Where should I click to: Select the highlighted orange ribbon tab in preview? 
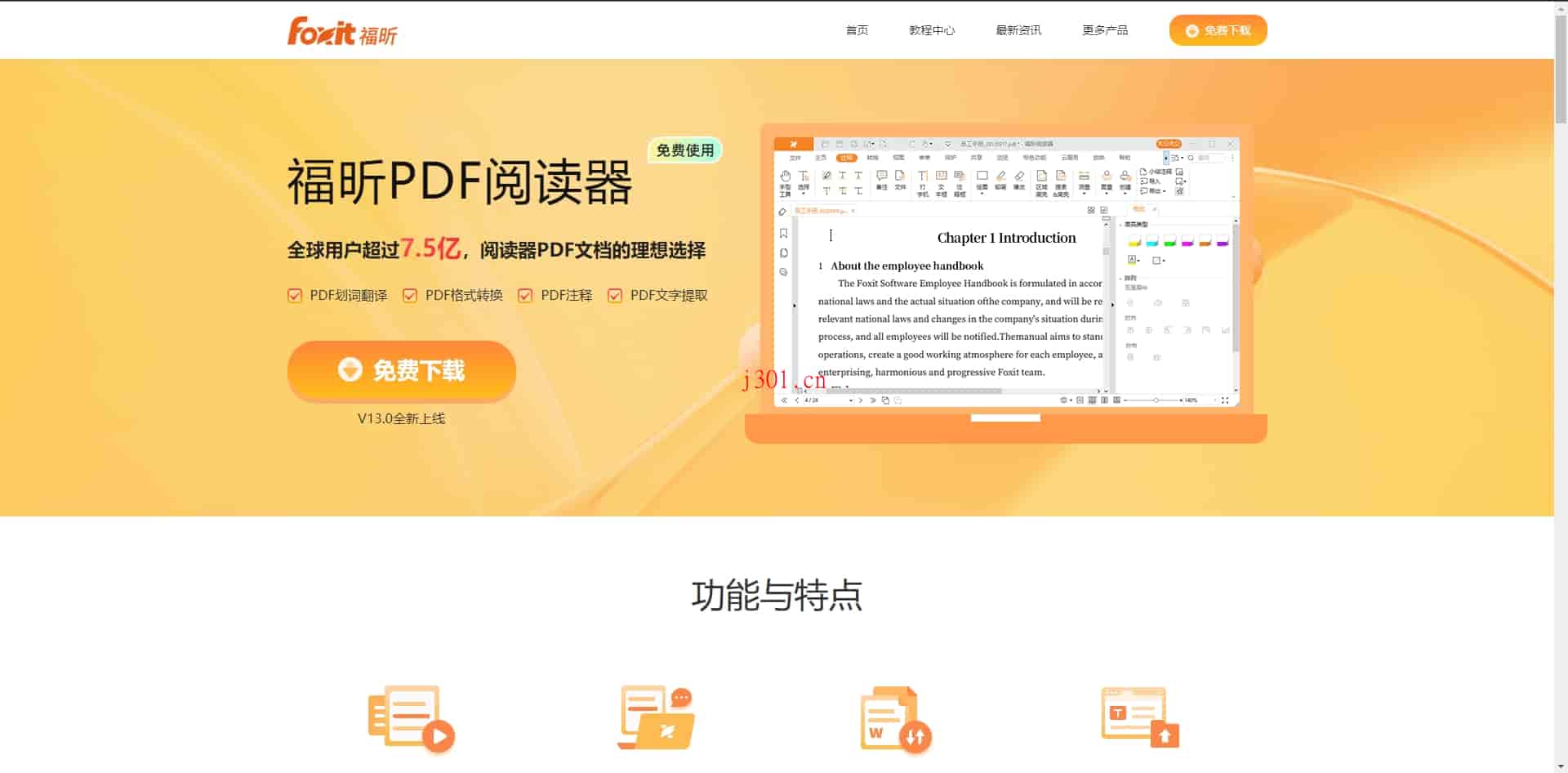[847, 158]
